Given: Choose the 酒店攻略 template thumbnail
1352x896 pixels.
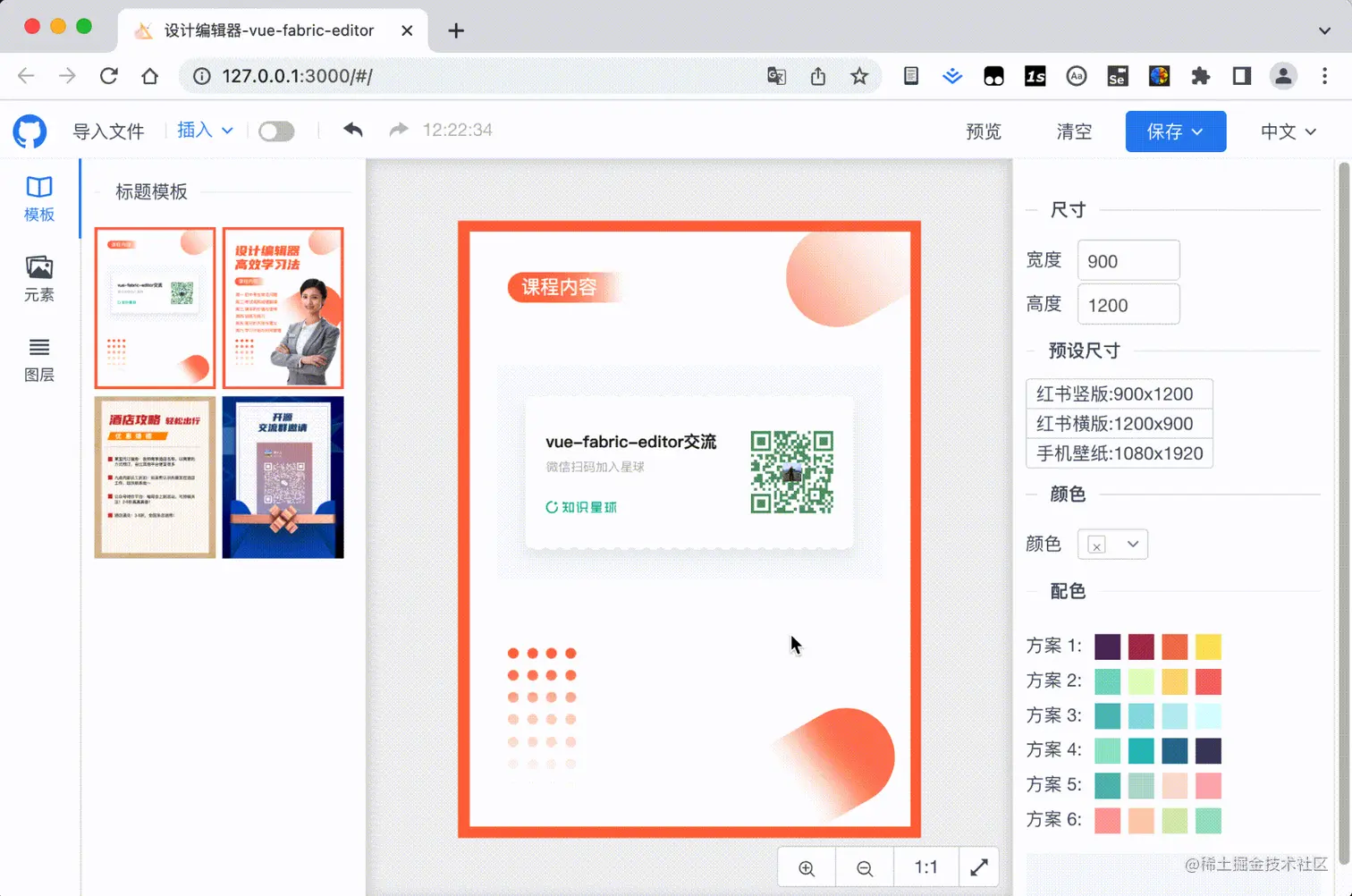Looking at the screenshot, I should click(155, 478).
